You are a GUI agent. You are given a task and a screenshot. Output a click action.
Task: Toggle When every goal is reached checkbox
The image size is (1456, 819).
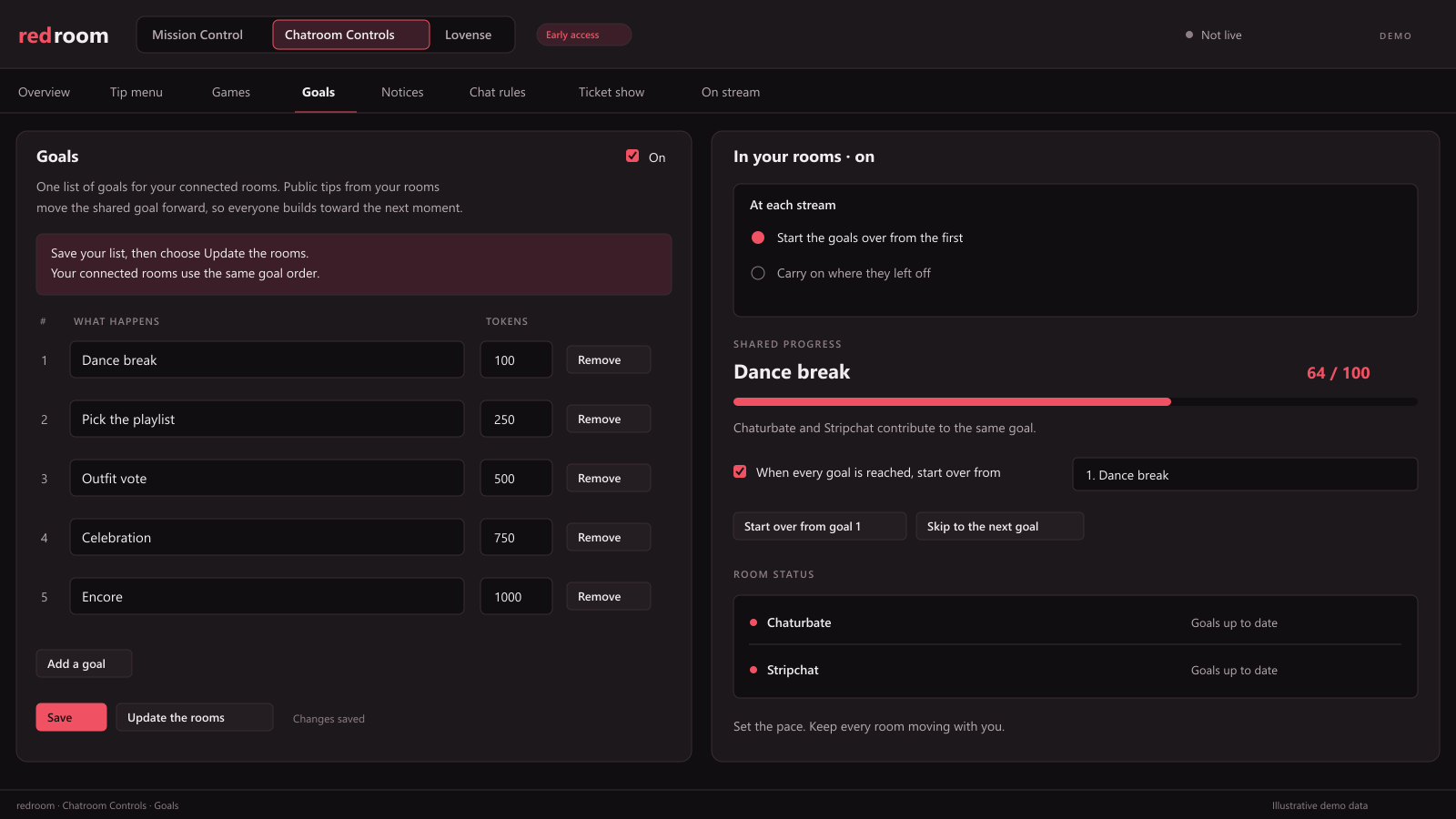coord(740,471)
